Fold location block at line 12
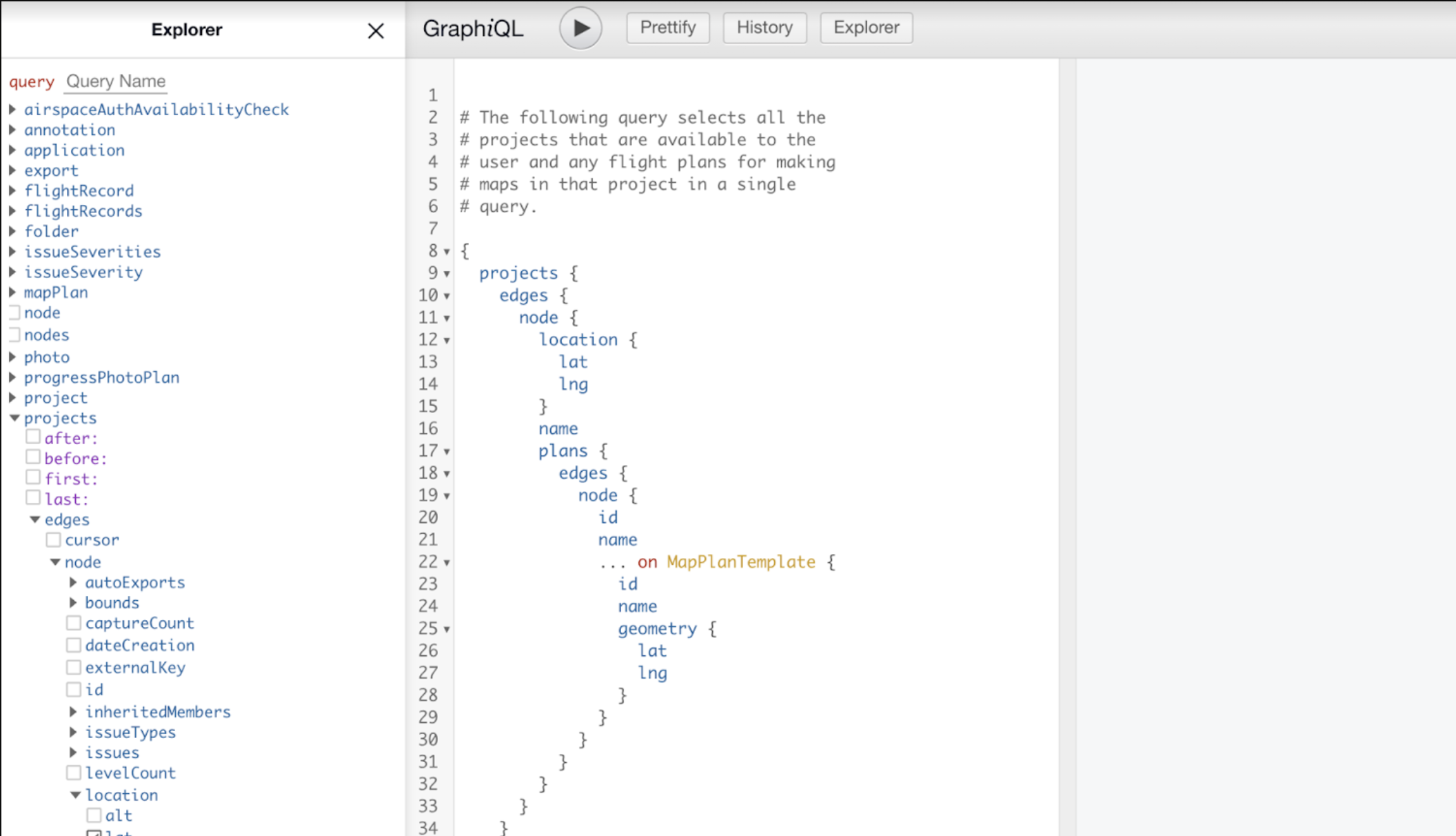 click(x=447, y=340)
